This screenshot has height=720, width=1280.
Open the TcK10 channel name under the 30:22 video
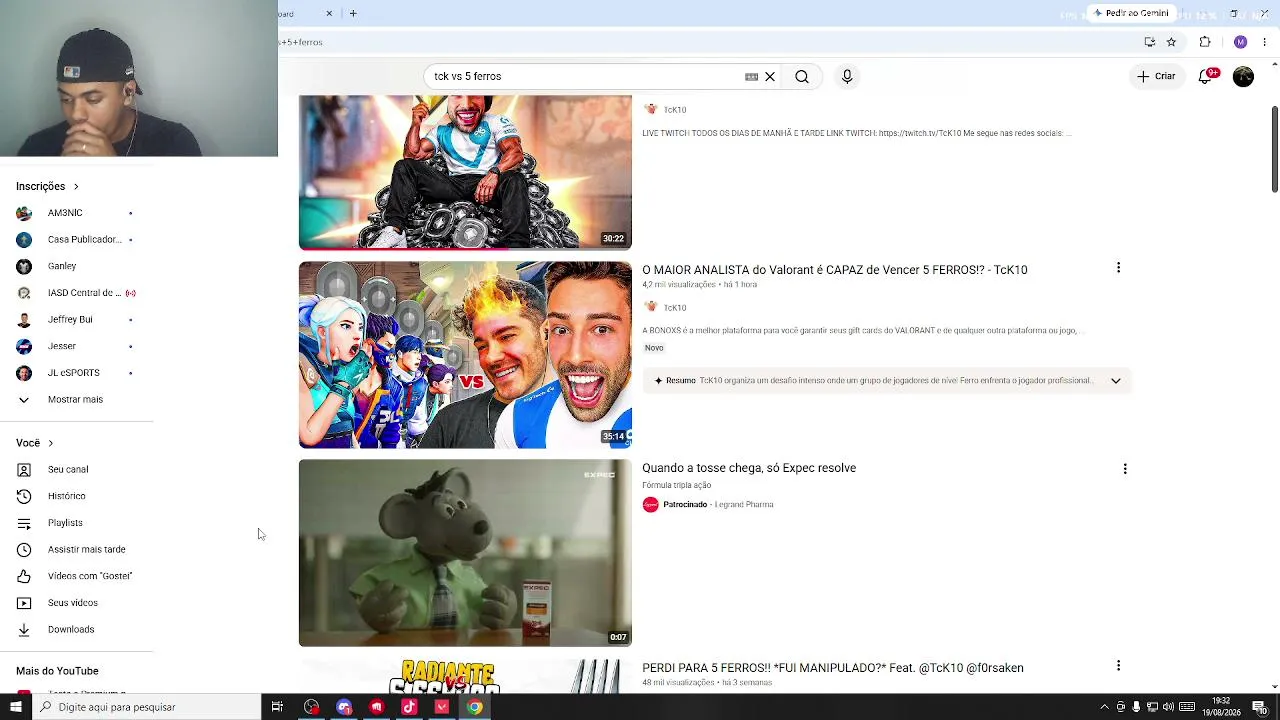coord(675,110)
